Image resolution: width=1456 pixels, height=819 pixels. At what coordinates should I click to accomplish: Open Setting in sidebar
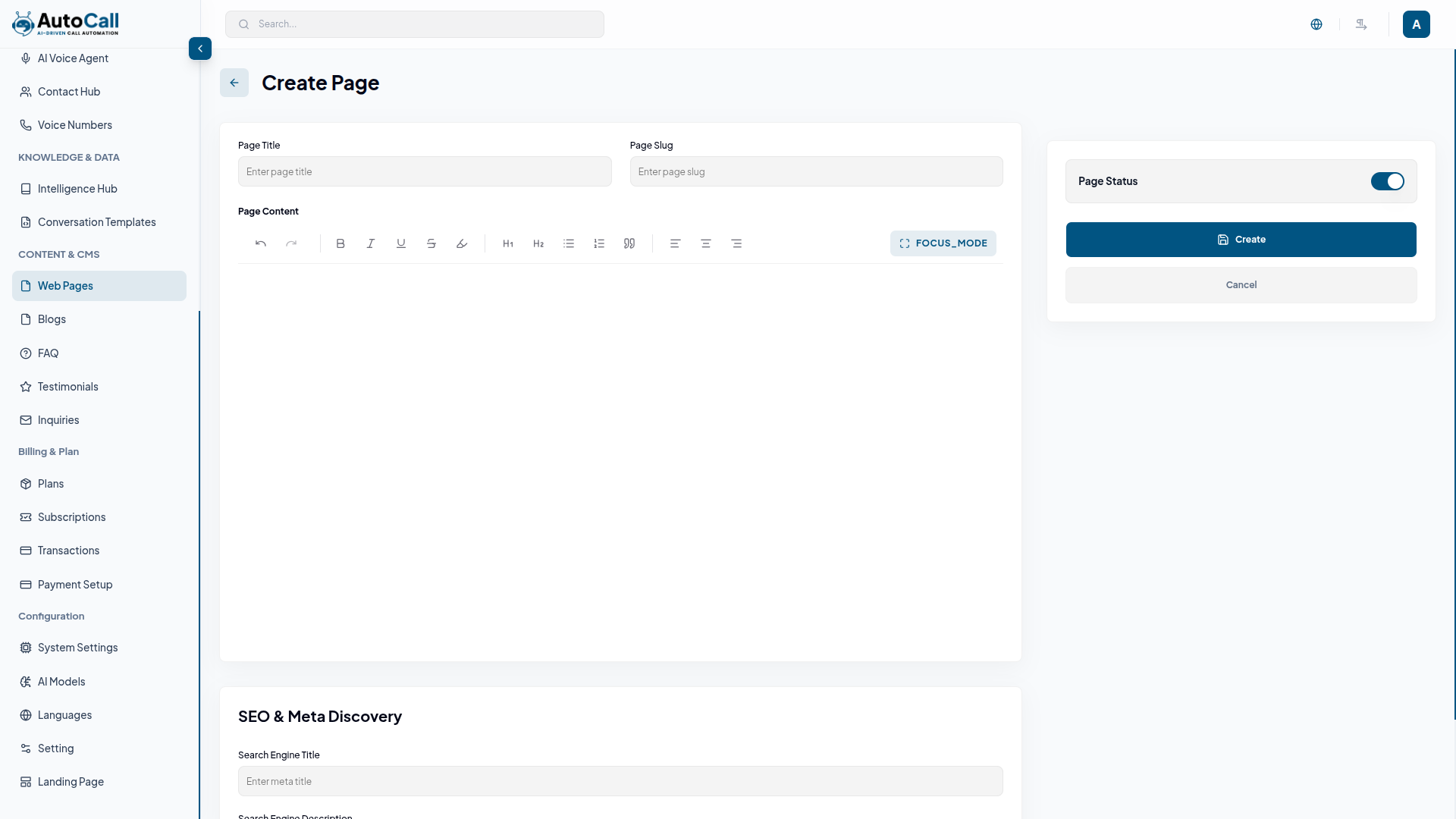pos(99,748)
